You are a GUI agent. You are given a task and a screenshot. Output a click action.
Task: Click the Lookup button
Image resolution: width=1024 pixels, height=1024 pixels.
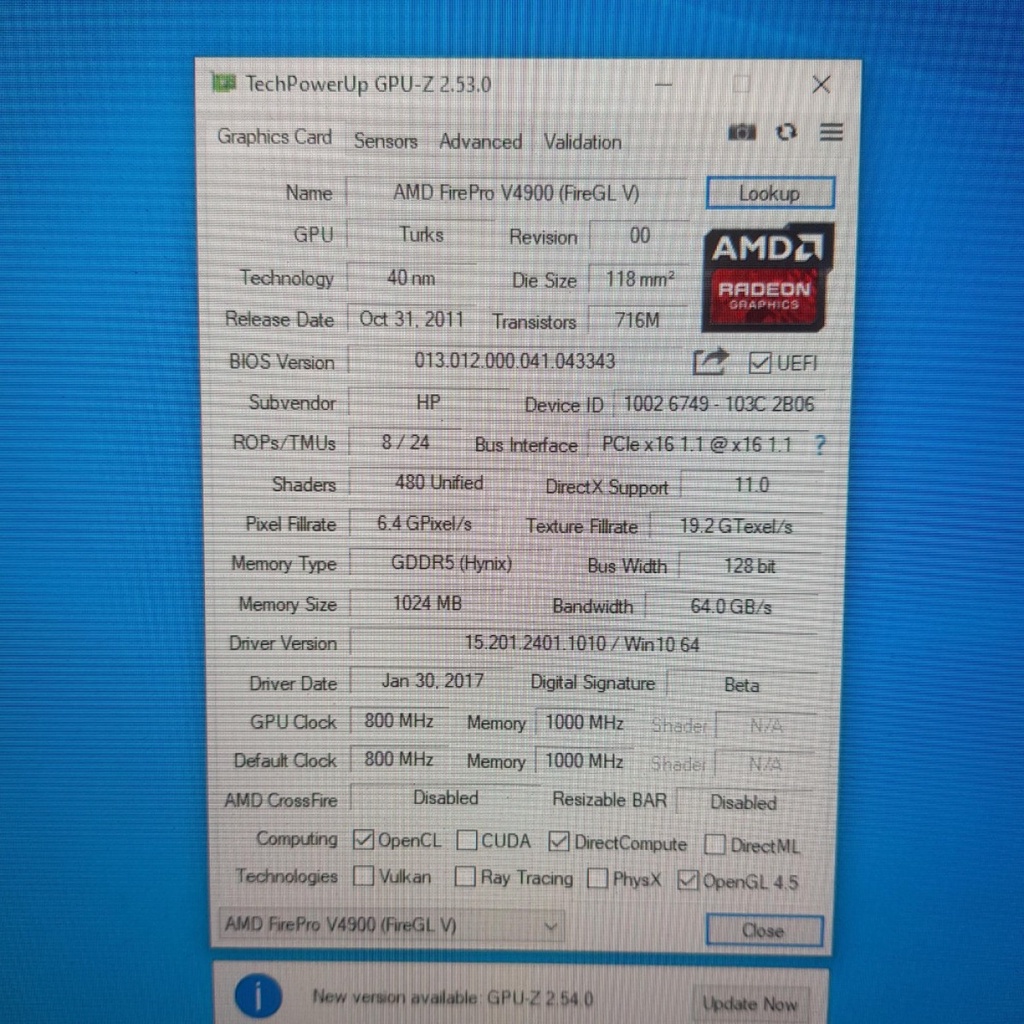pyautogui.click(x=770, y=193)
